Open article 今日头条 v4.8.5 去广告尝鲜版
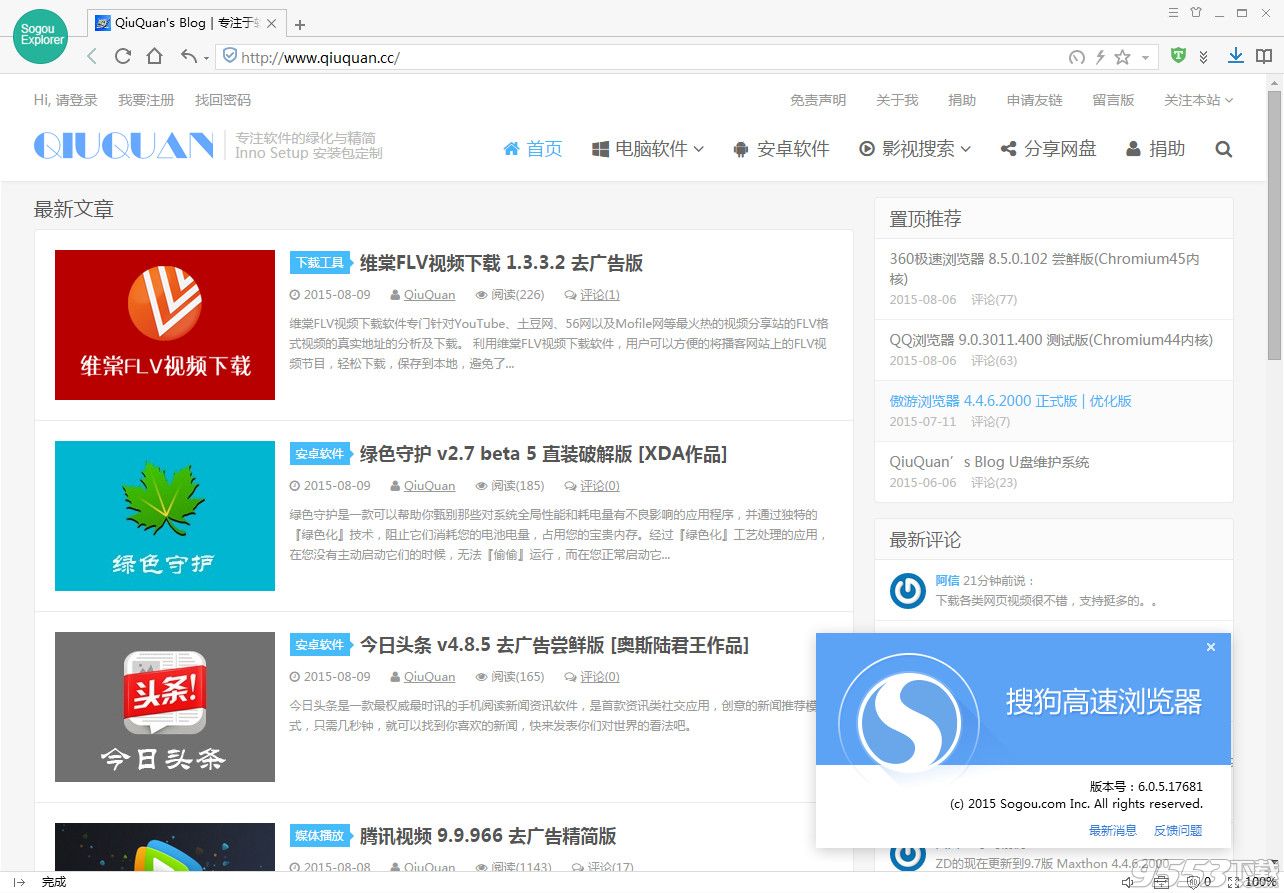This screenshot has width=1284, height=893. coord(554,645)
